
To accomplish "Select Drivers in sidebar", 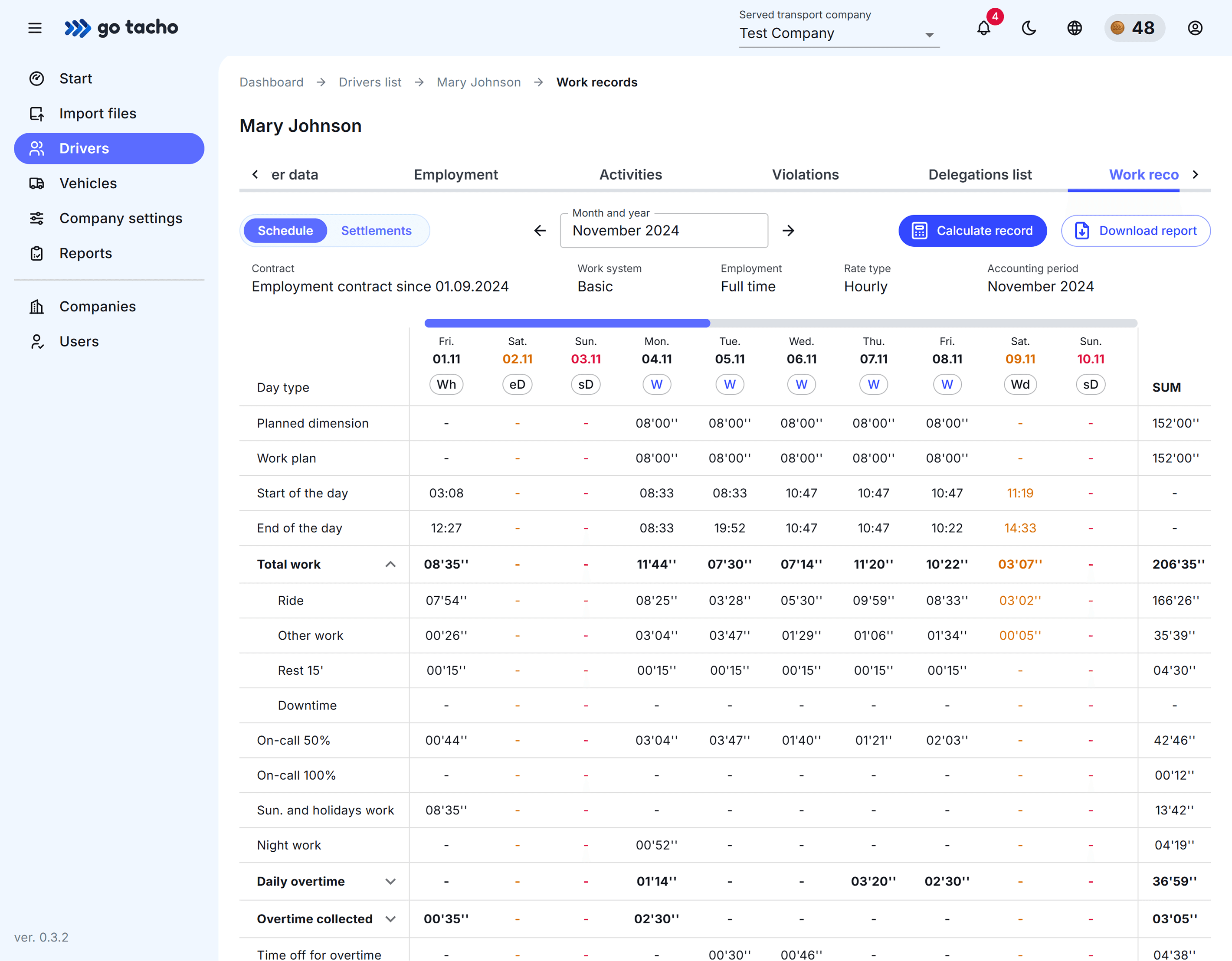I will (x=109, y=148).
